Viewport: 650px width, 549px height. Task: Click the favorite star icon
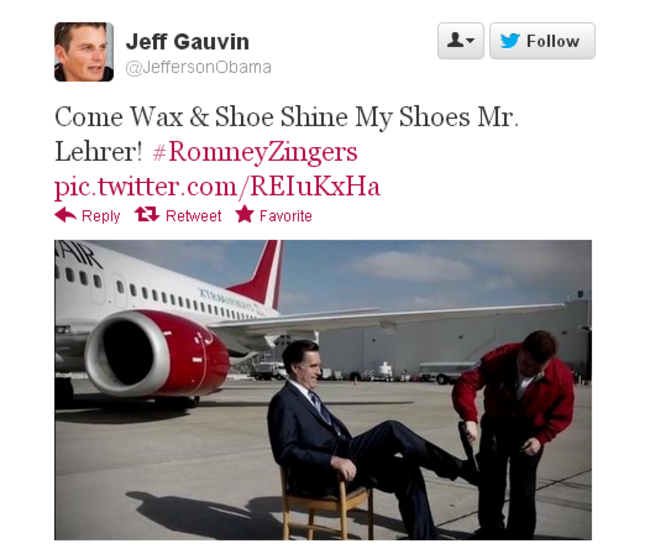coord(245,214)
